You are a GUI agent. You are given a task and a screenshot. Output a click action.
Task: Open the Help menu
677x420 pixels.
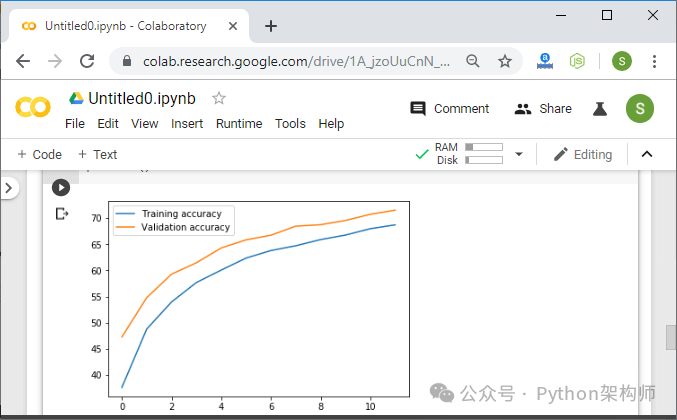point(331,123)
